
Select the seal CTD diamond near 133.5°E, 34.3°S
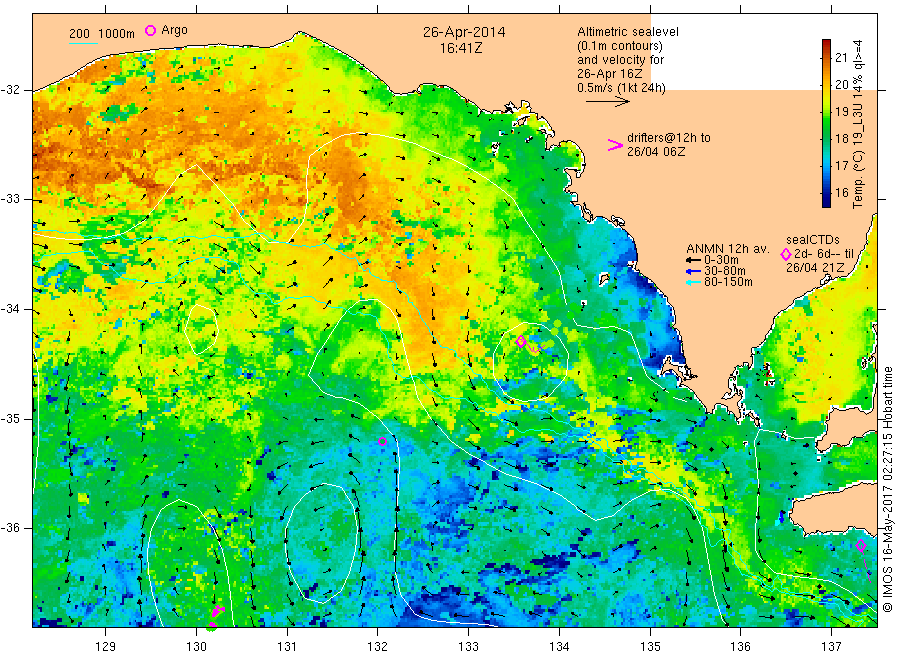pyautogui.click(x=521, y=341)
